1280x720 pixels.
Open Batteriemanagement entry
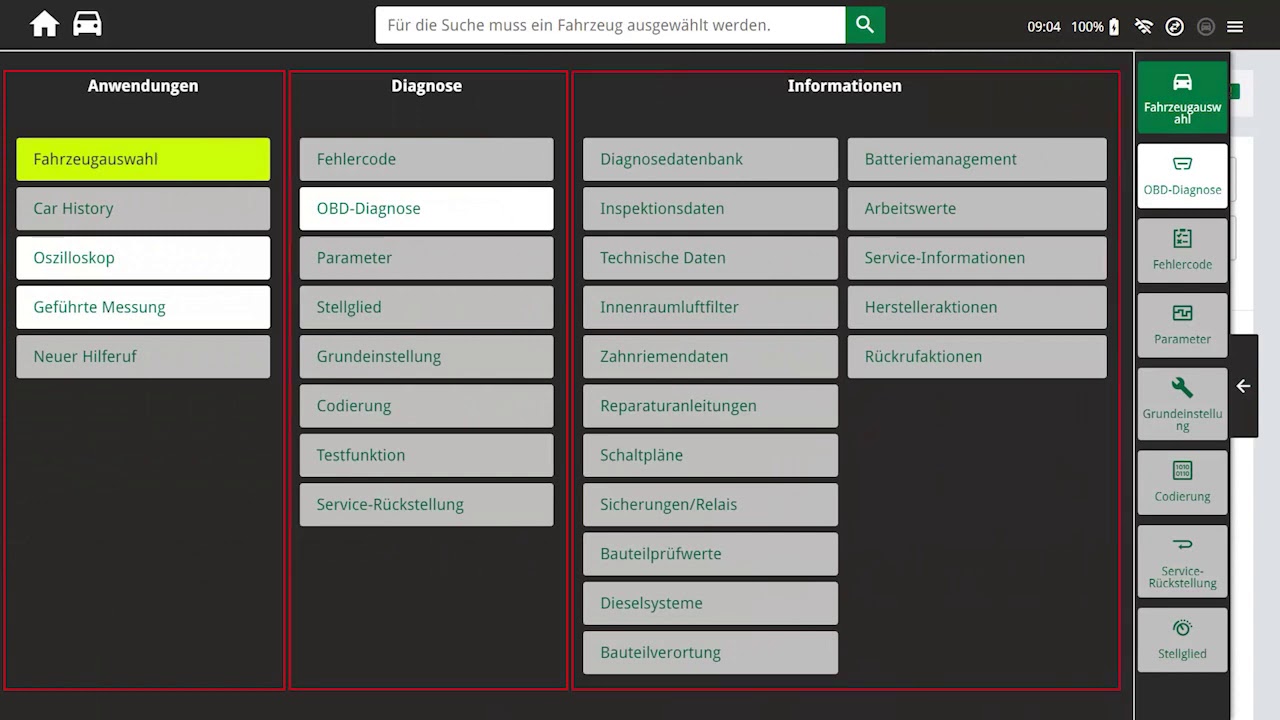(x=977, y=159)
